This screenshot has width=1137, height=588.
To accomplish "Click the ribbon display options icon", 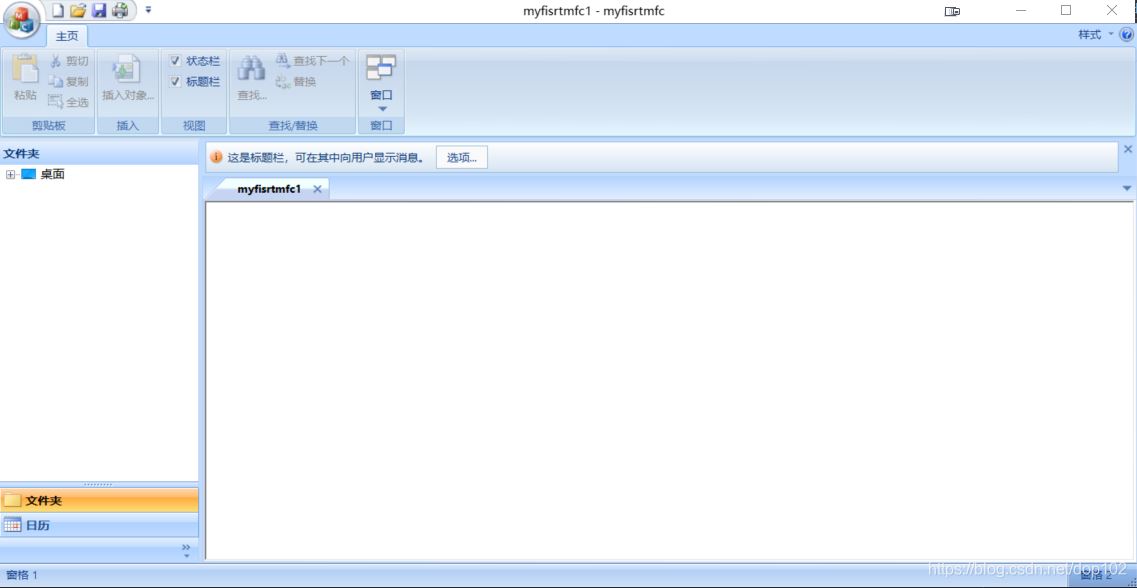I will [x=952, y=11].
